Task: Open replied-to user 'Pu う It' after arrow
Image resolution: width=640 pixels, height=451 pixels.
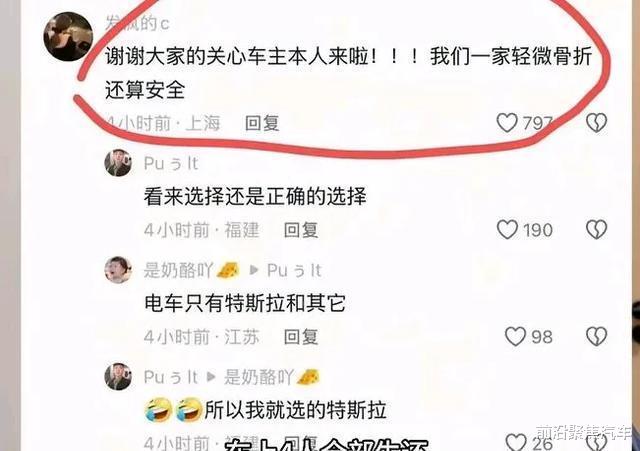Action: click(294, 270)
